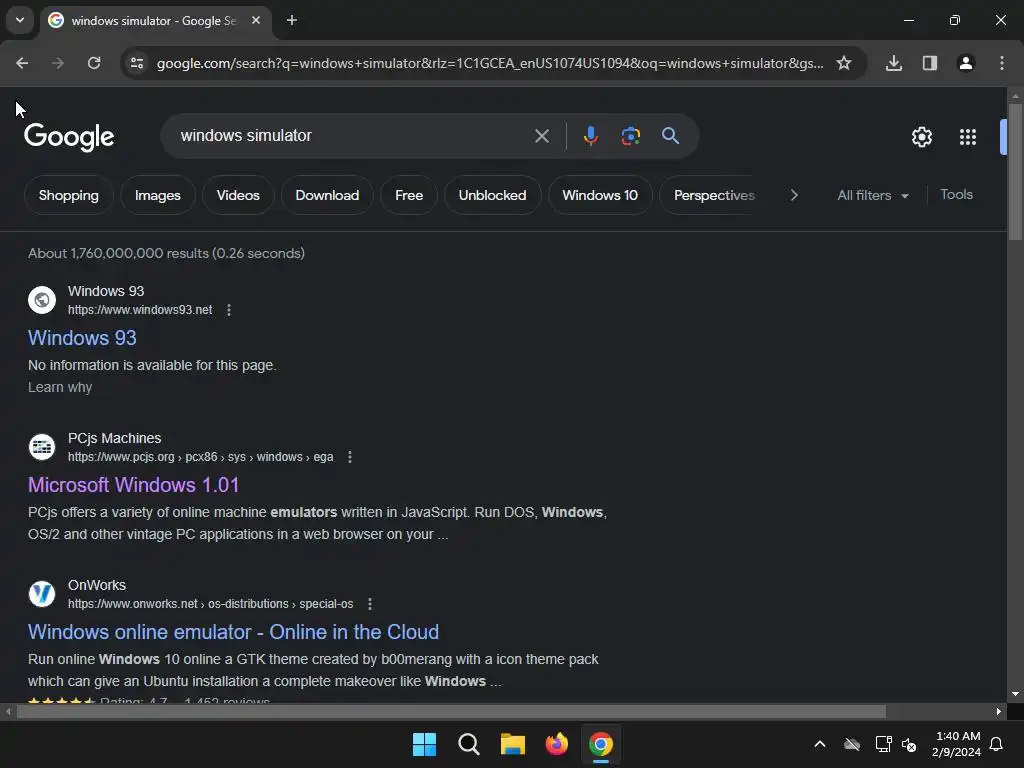Click the vertical page scrollbar
Viewport: 1024px width, 768px height.
pos(1015,171)
